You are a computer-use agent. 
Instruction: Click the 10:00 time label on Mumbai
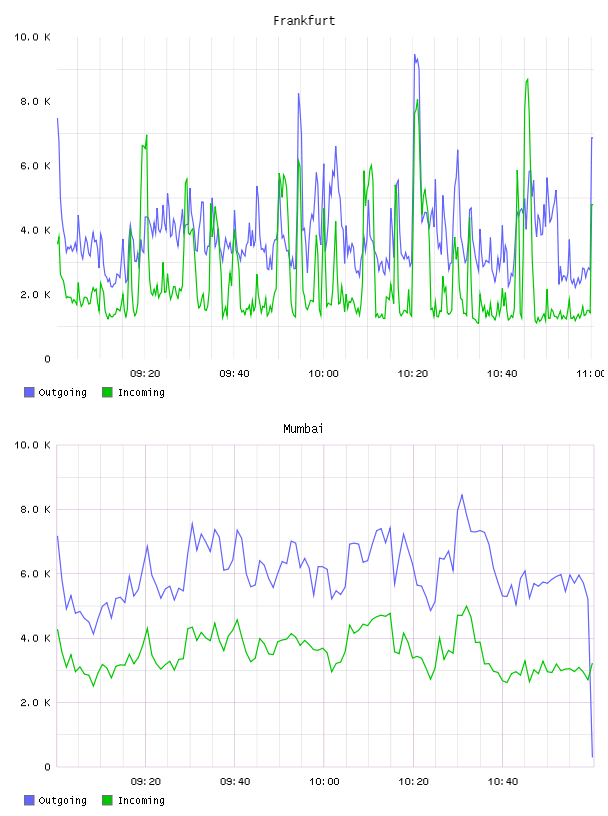pos(324,782)
